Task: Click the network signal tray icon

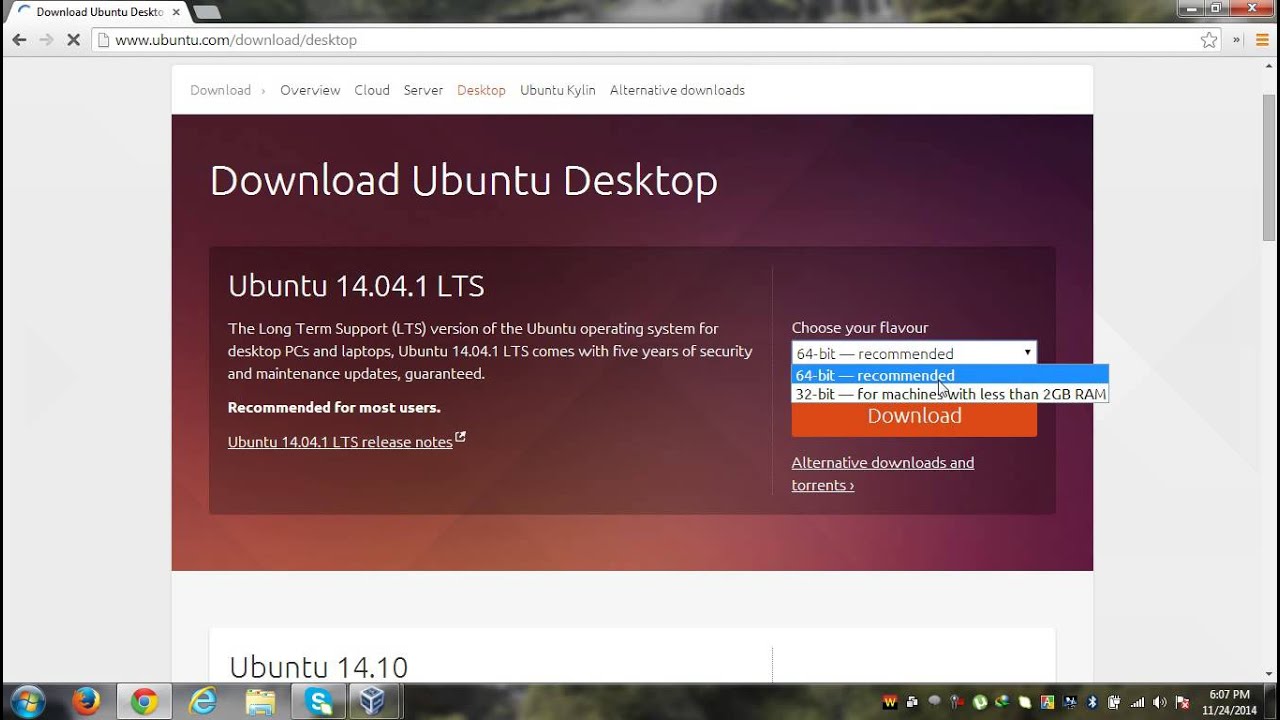Action: click(x=1137, y=702)
